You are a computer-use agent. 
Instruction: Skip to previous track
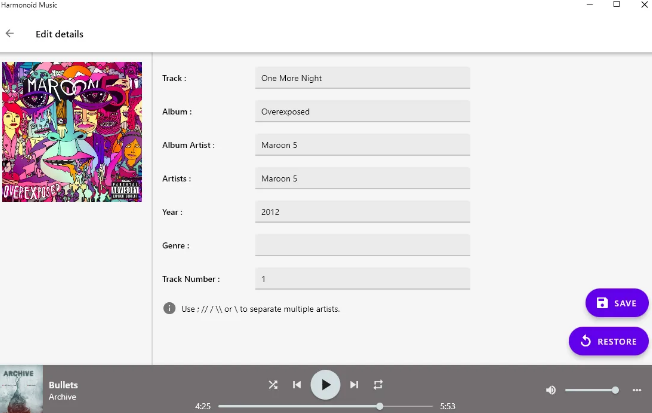(297, 385)
